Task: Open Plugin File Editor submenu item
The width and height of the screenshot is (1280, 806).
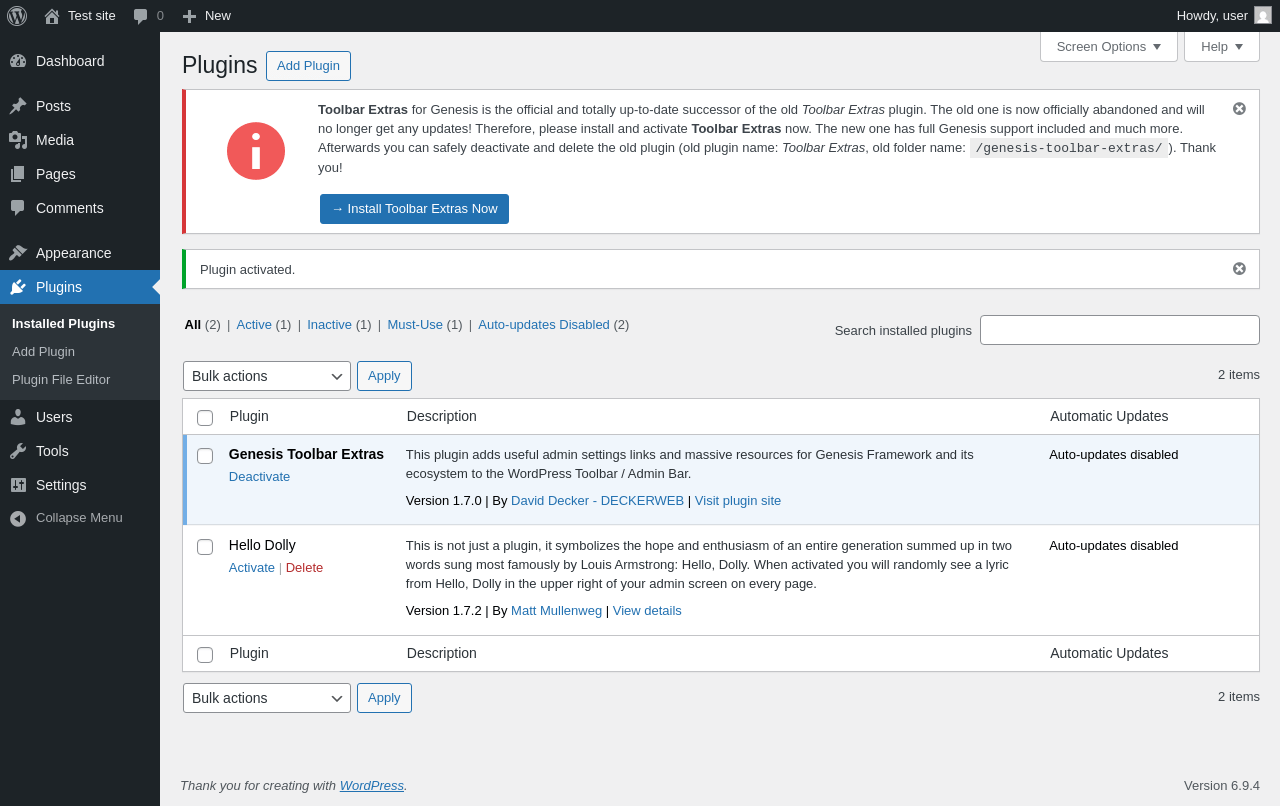Action: [61, 380]
